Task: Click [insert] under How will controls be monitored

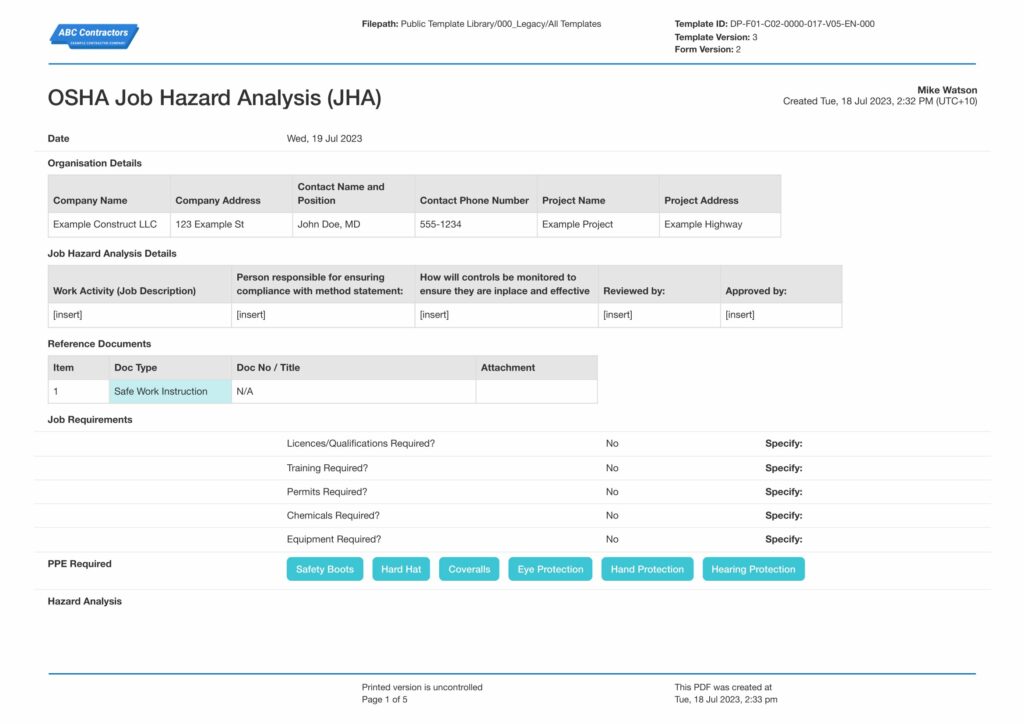Action: click(434, 315)
